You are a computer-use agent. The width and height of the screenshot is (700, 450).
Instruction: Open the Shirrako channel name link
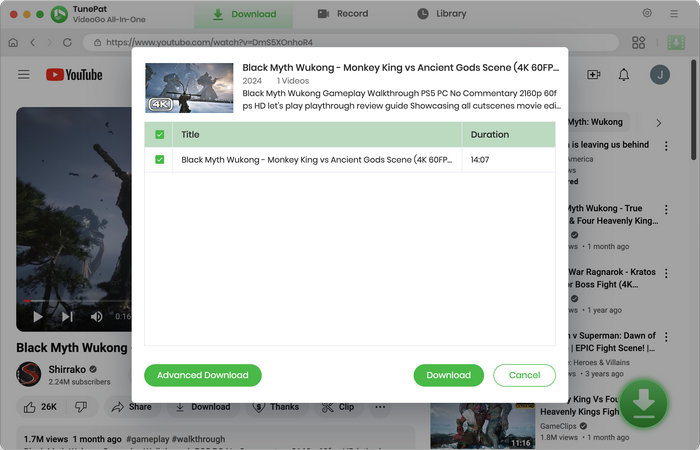coord(67,369)
